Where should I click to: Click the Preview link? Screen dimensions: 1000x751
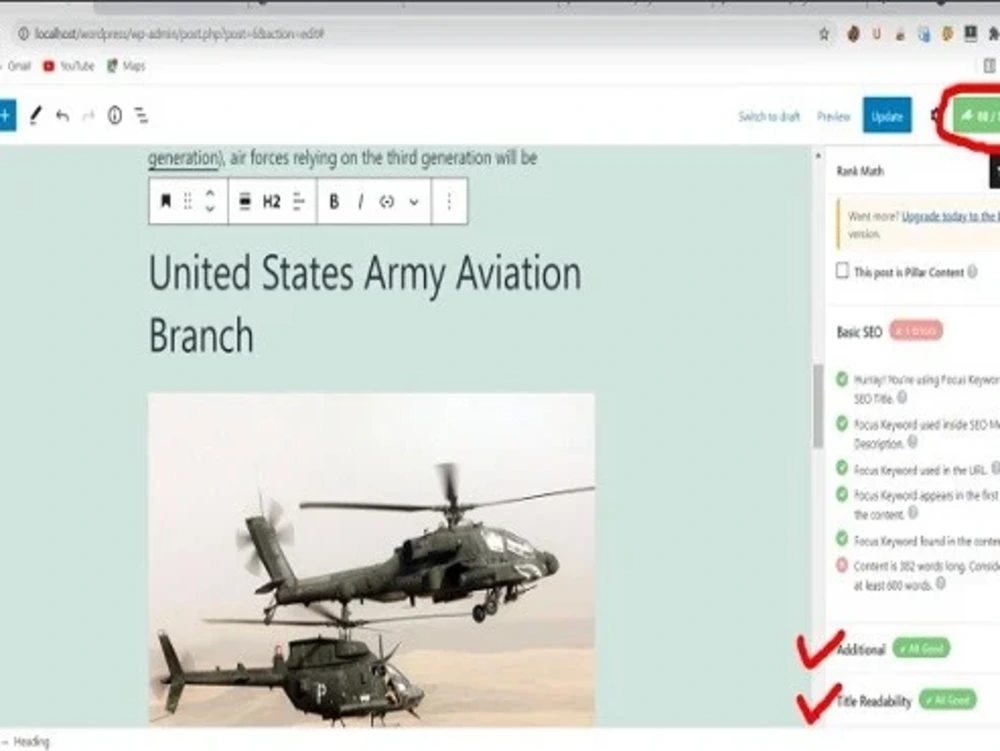click(834, 117)
